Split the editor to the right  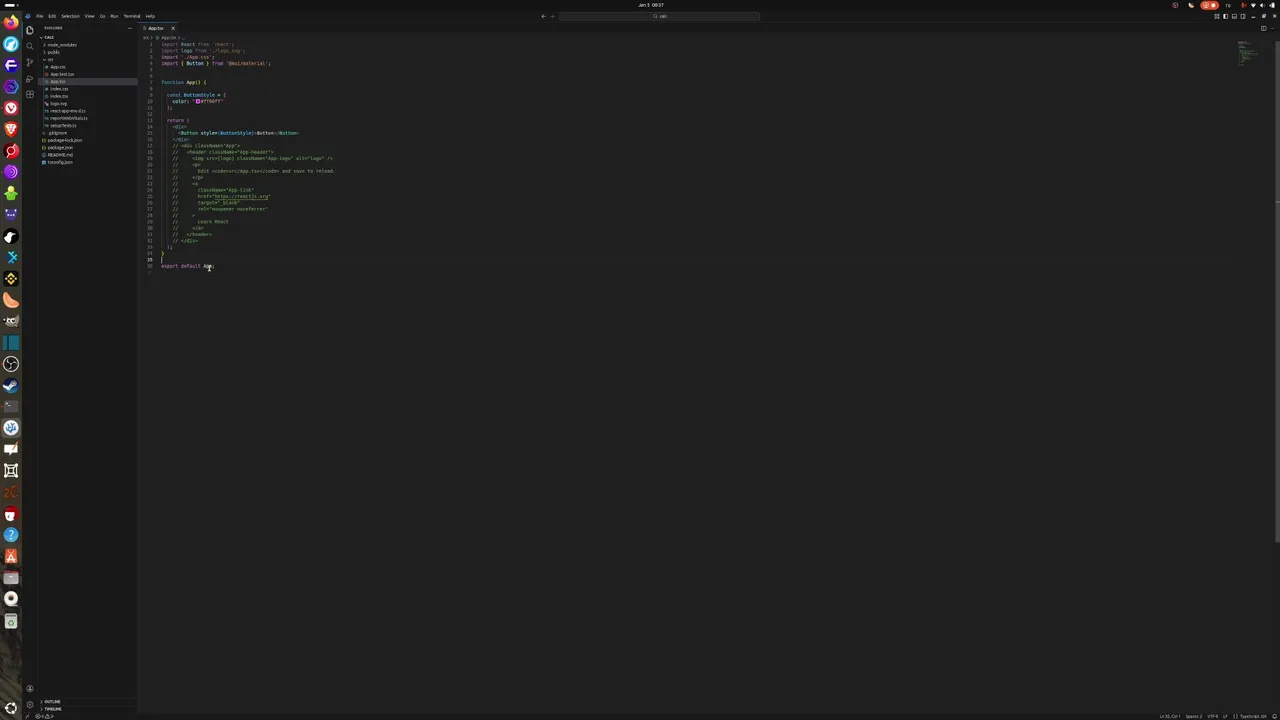pos(1264,28)
